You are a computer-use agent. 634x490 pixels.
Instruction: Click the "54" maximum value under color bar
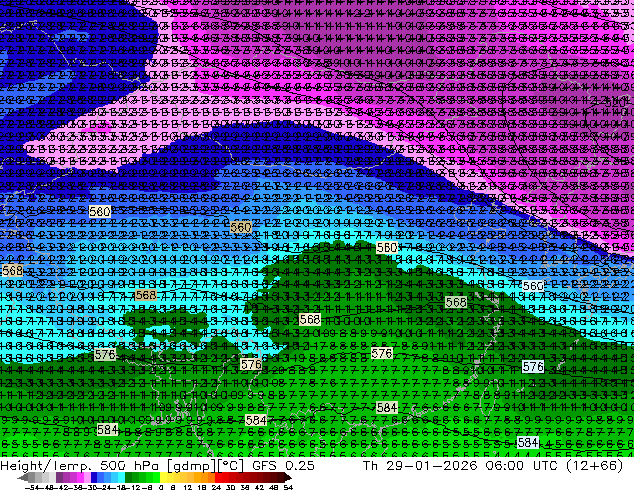[x=288, y=487]
